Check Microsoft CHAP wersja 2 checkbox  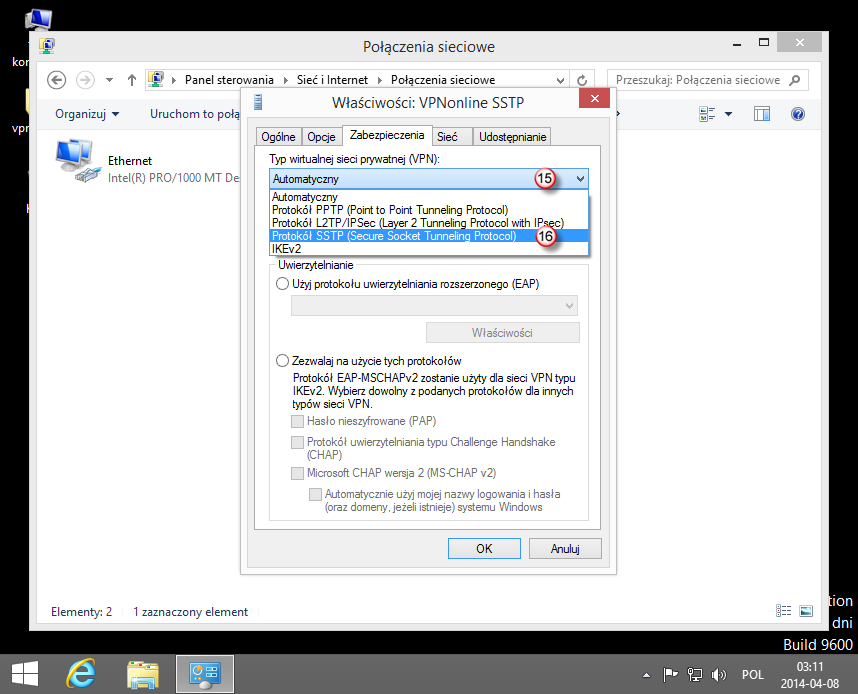click(298, 473)
